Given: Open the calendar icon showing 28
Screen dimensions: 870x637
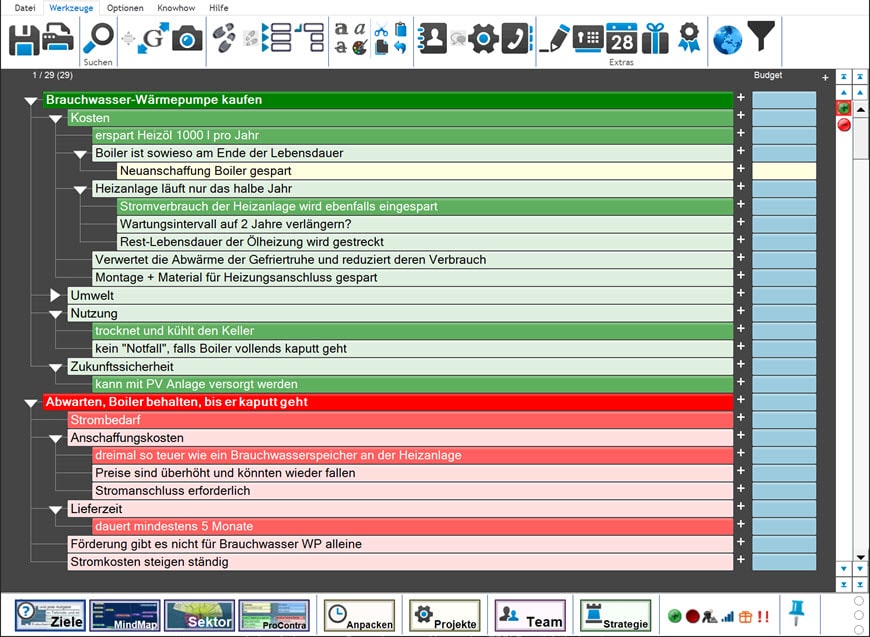Looking at the screenshot, I should click(x=621, y=38).
